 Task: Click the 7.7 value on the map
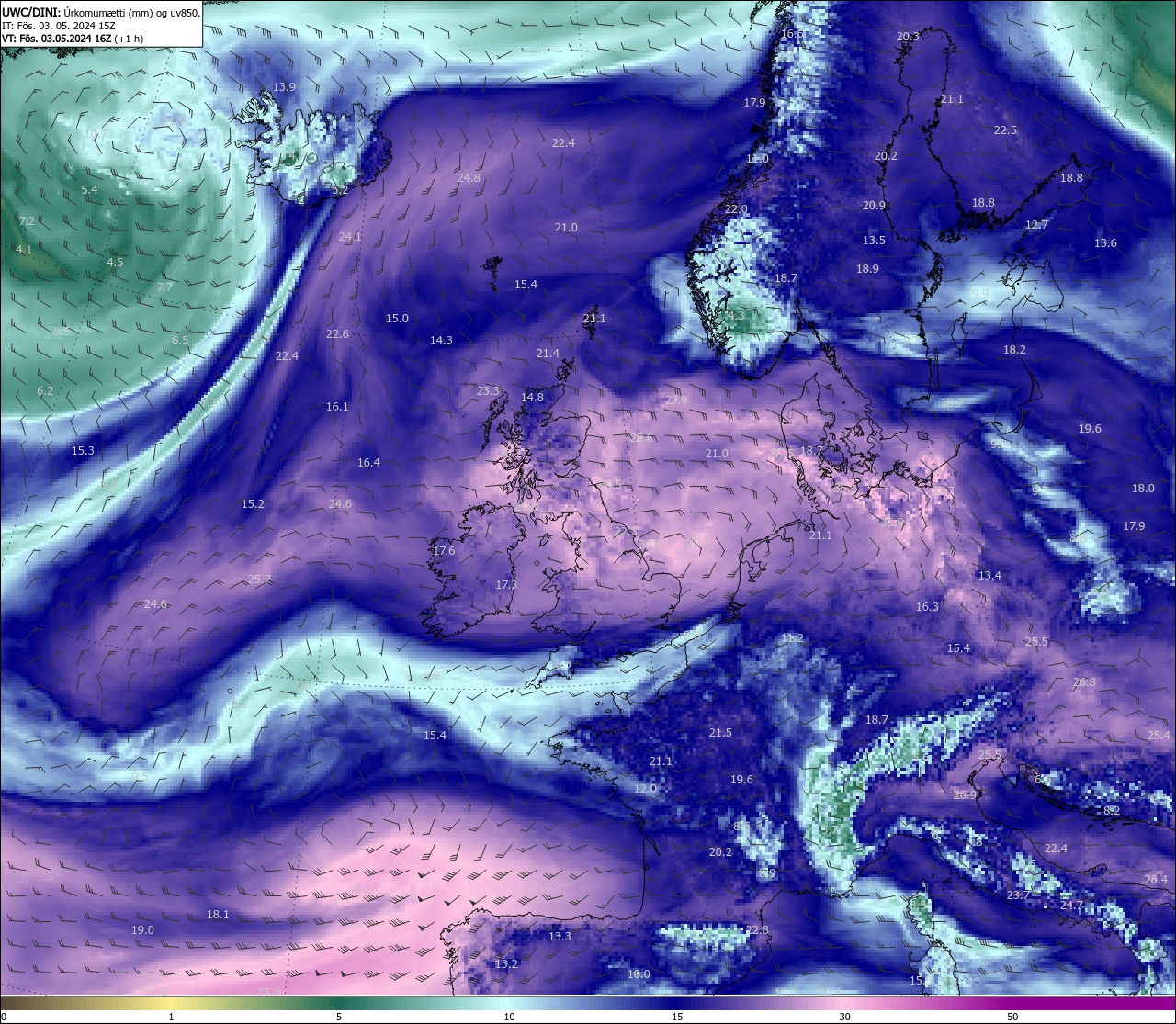(x=164, y=287)
